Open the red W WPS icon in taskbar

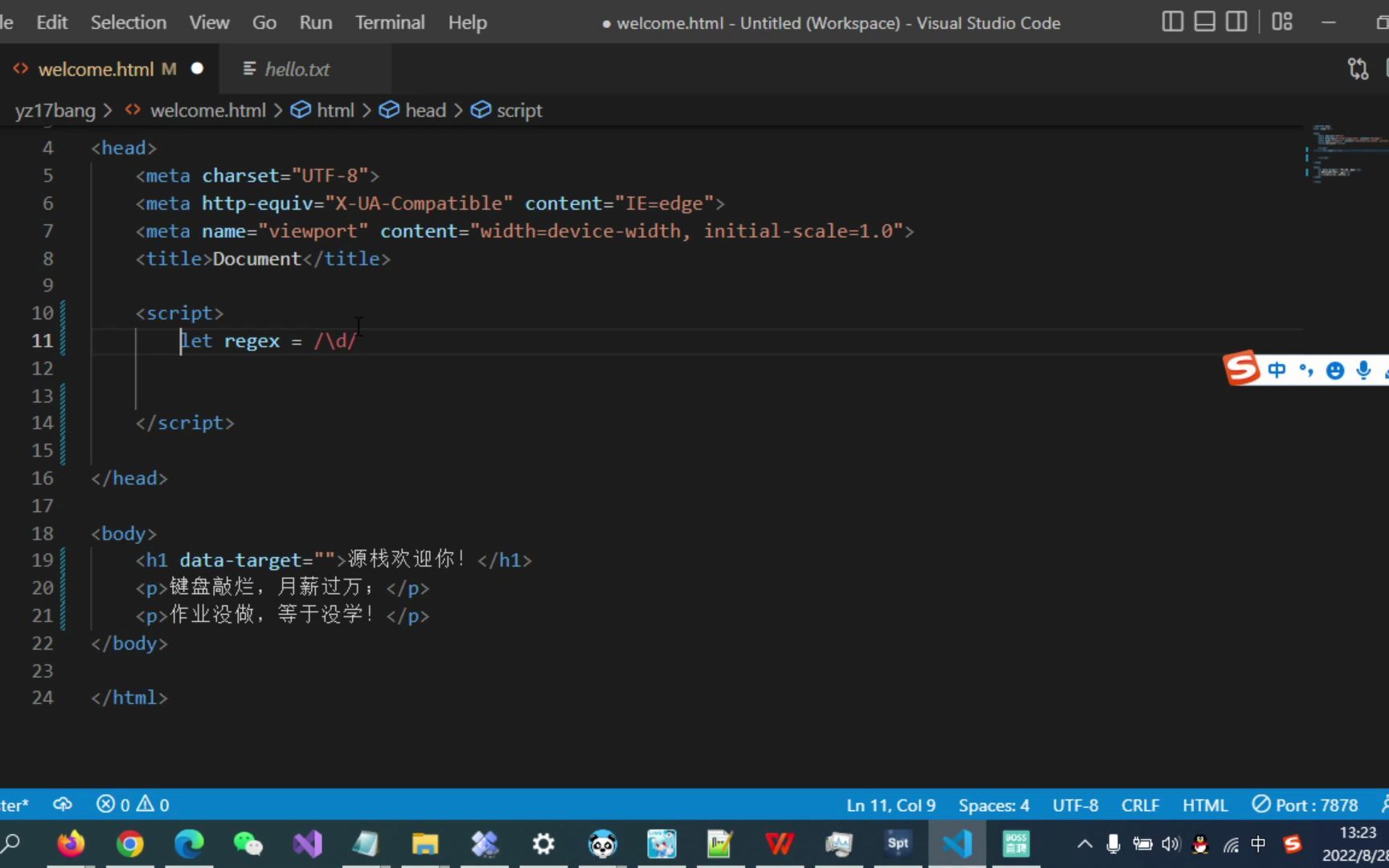click(x=780, y=844)
